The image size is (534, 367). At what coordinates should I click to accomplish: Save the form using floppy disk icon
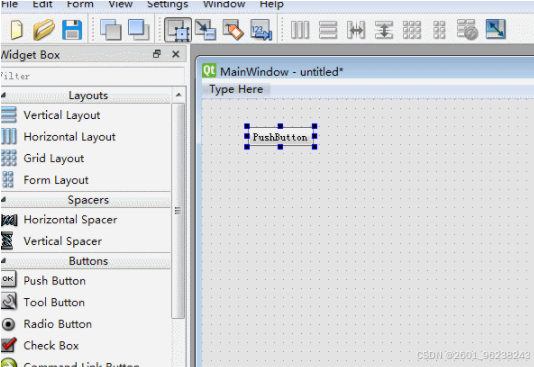point(72,30)
